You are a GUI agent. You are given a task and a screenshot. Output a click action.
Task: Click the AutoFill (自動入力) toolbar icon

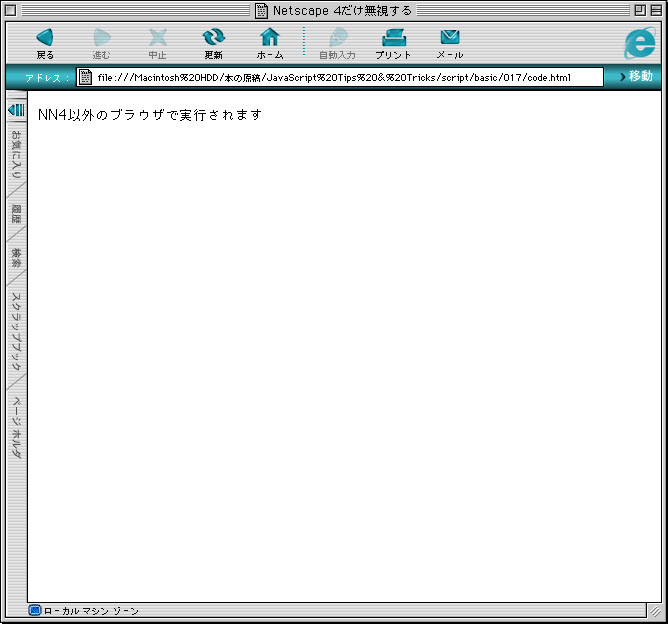coord(336,39)
